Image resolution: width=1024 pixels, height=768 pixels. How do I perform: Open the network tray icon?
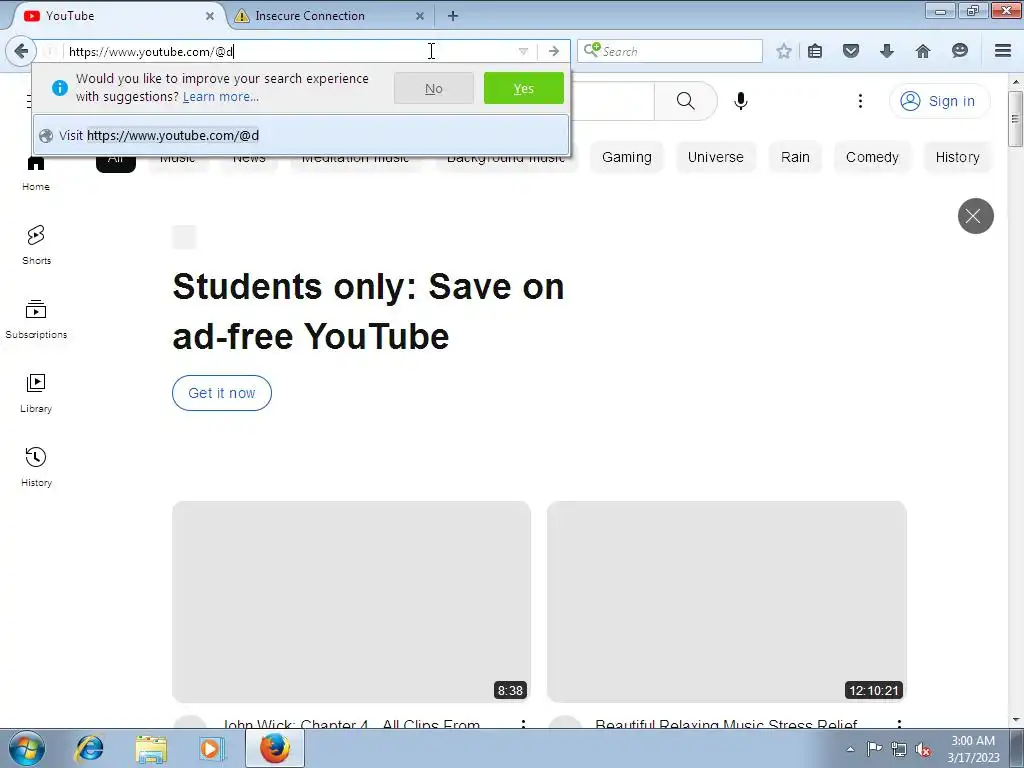pyautogui.click(x=899, y=749)
